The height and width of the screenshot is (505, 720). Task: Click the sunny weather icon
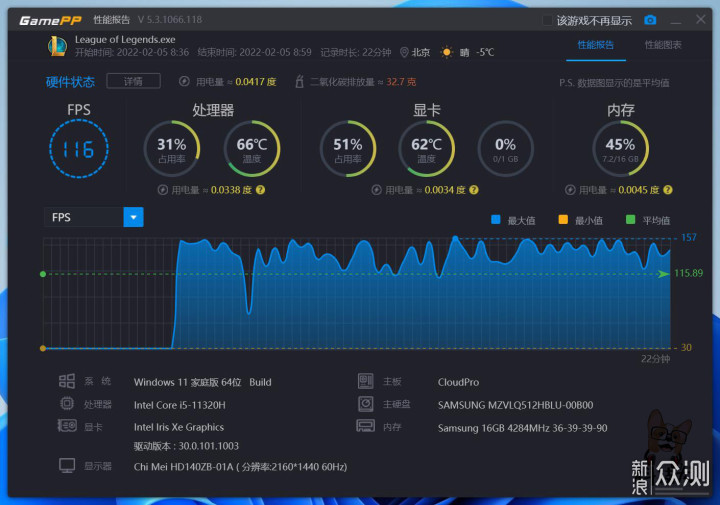click(x=446, y=52)
